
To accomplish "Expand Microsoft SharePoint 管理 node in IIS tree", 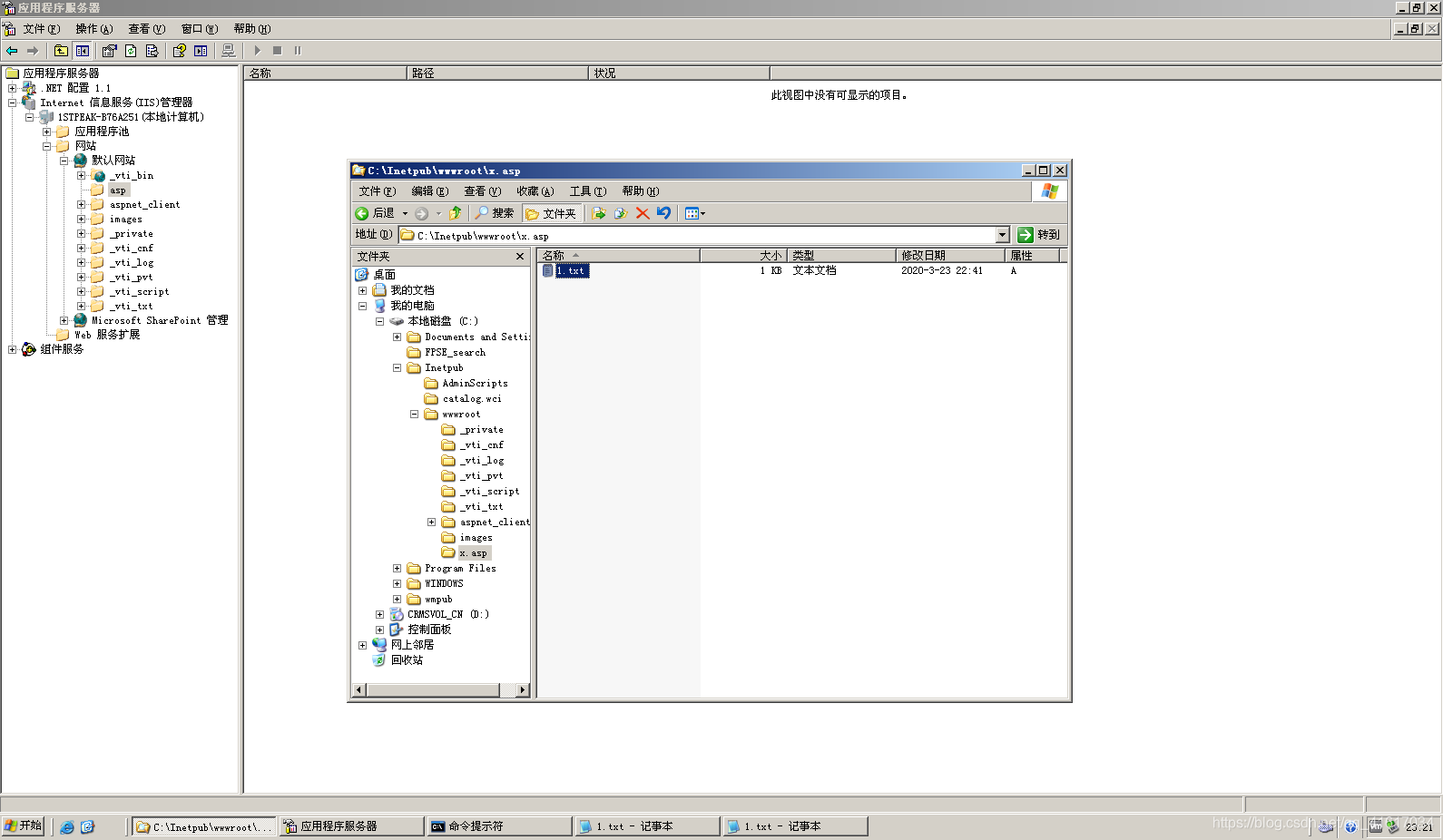I will (64, 320).
